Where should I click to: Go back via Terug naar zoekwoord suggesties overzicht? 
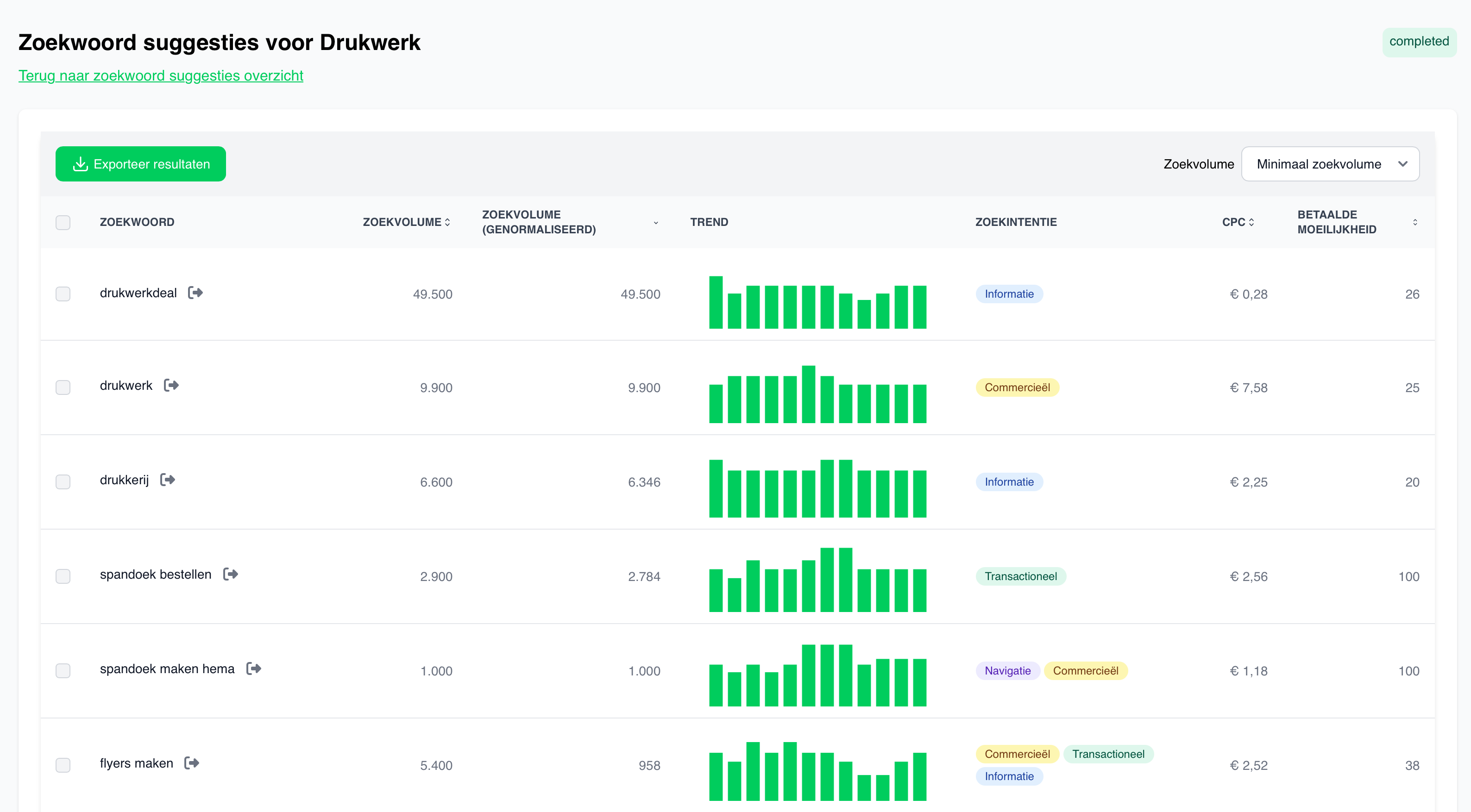pos(160,75)
